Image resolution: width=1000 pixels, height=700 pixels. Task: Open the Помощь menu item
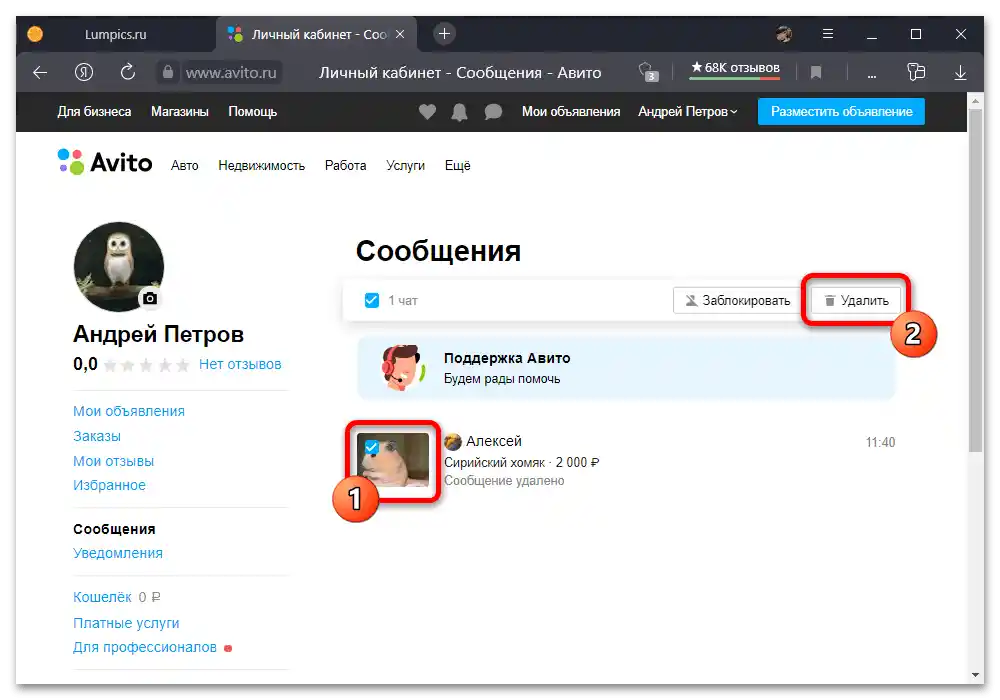253,112
